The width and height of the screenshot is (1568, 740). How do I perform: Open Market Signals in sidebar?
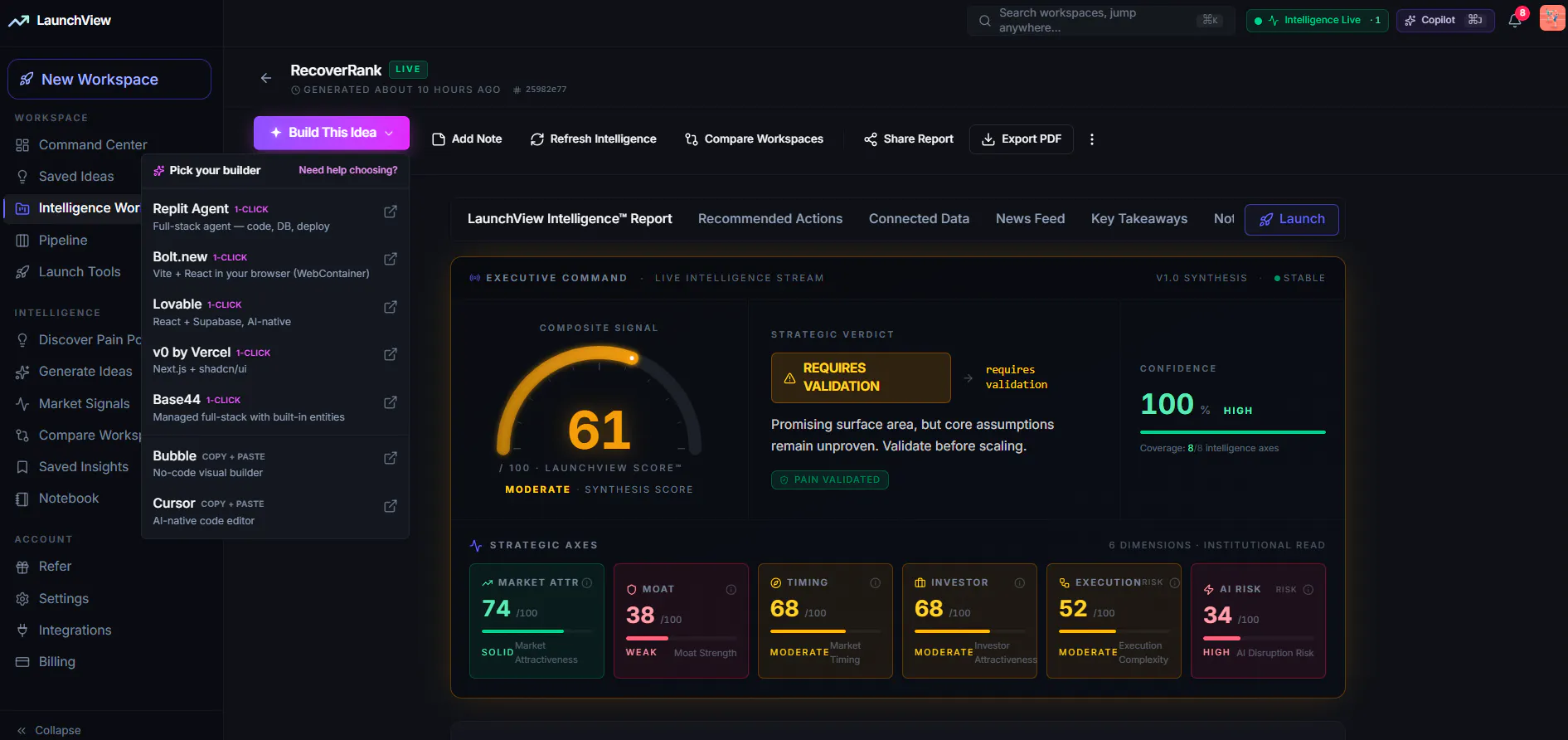(x=85, y=404)
